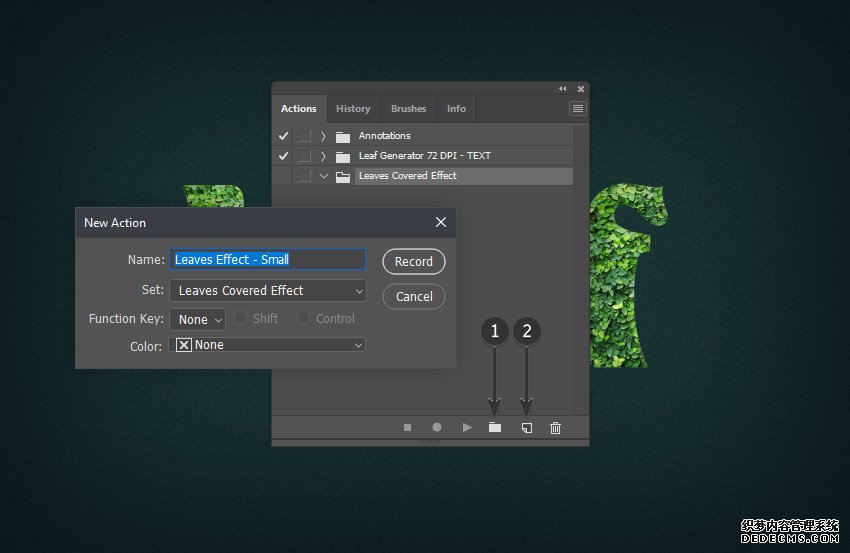This screenshot has height=553, width=850.
Task: Close the Actions panel group
Action: point(581,89)
